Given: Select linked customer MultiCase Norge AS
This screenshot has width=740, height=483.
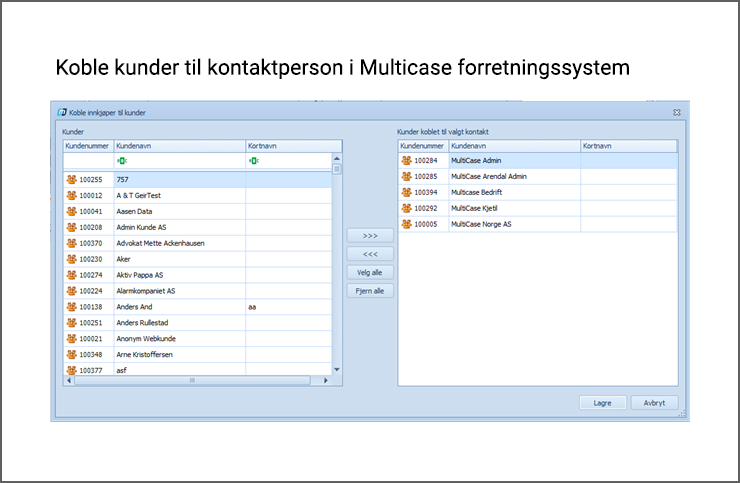Looking at the screenshot, I should pyautogui.click(x=538, y=224).
